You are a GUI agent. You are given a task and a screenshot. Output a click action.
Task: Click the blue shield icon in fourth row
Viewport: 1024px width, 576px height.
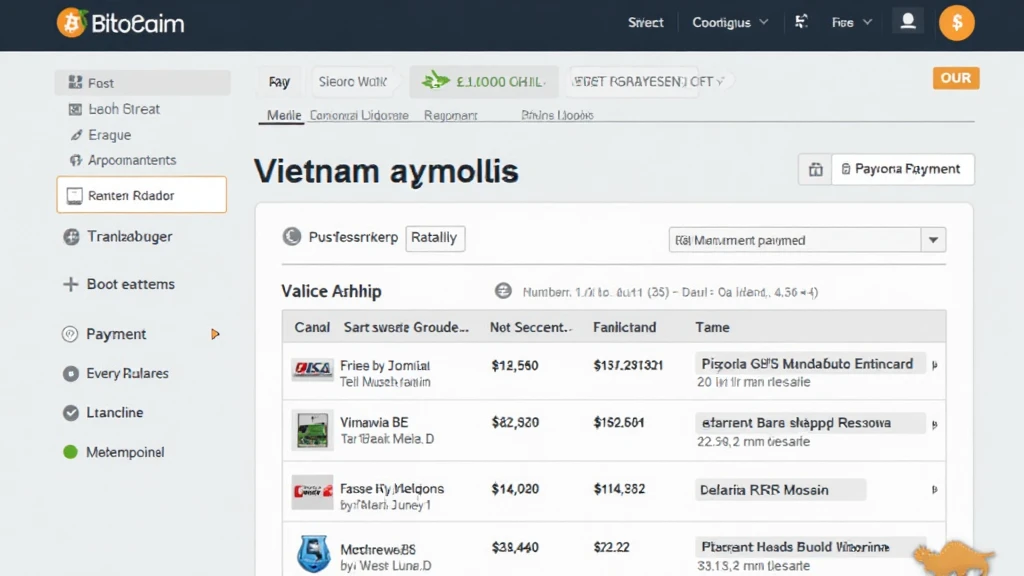[x=313, y=553]
